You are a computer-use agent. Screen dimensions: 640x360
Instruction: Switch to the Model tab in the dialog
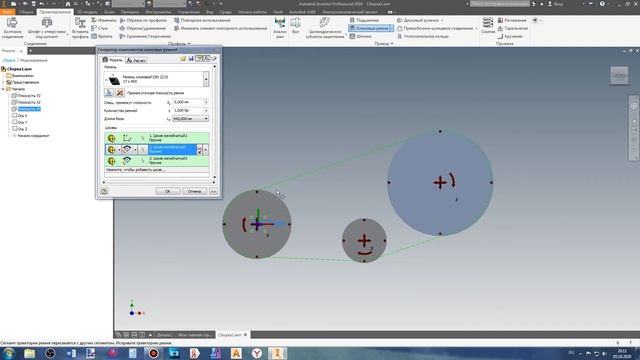112,60
